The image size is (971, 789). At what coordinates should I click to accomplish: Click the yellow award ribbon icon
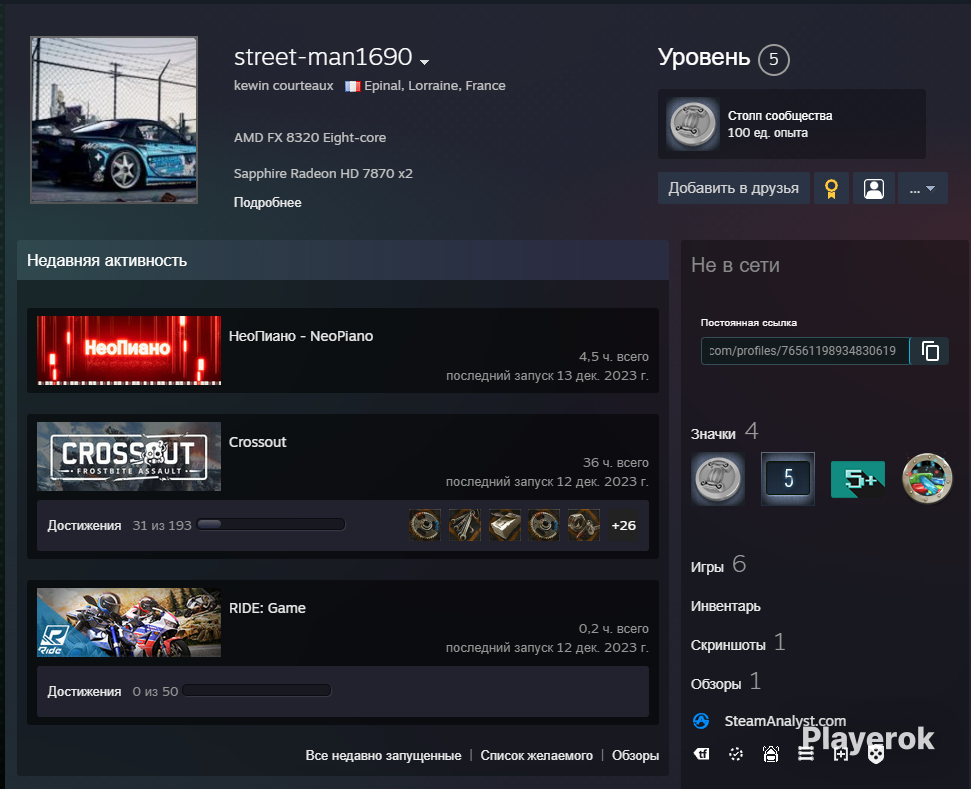832,188
